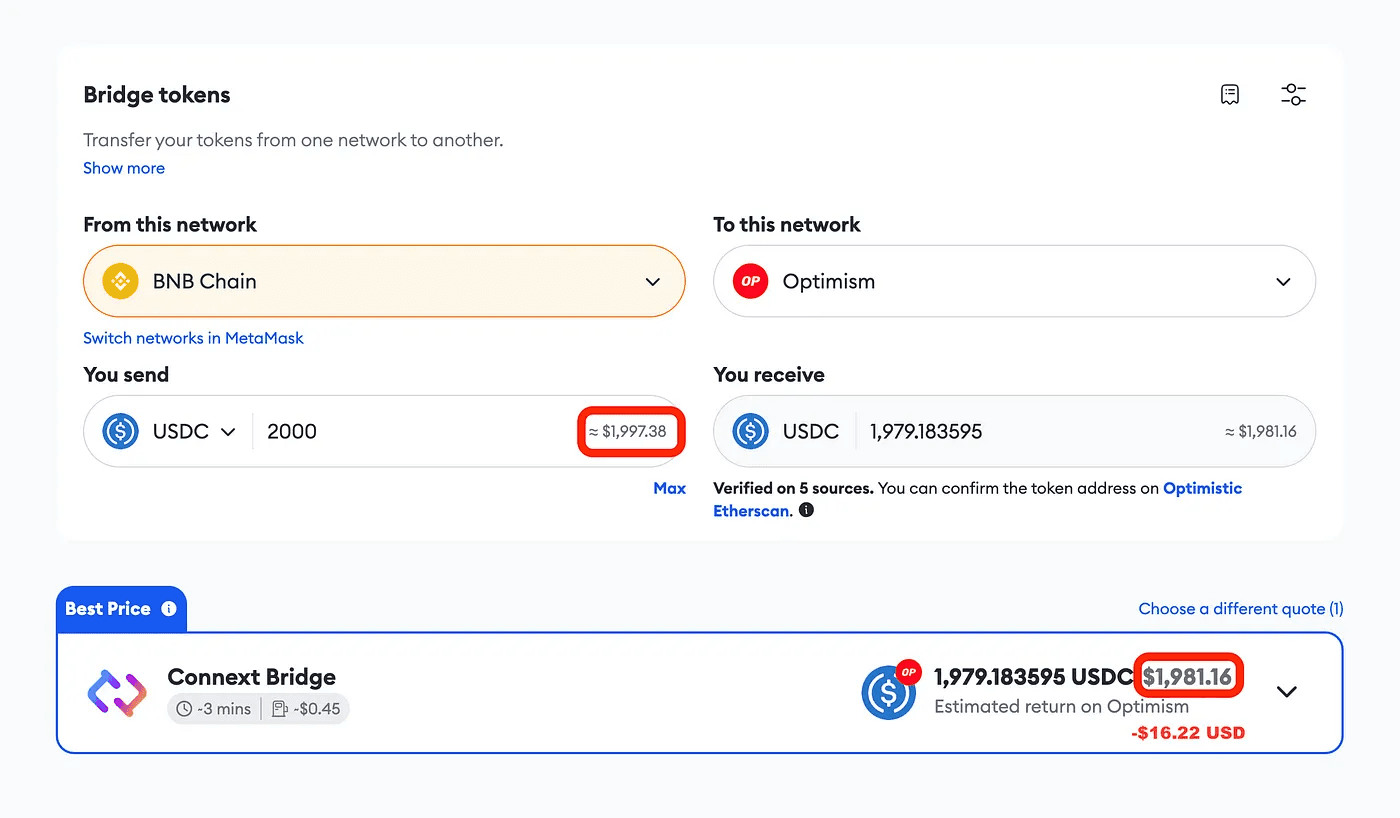Click the Max link
Viewport: 1400px width, 818px height.
pos(670,488)
